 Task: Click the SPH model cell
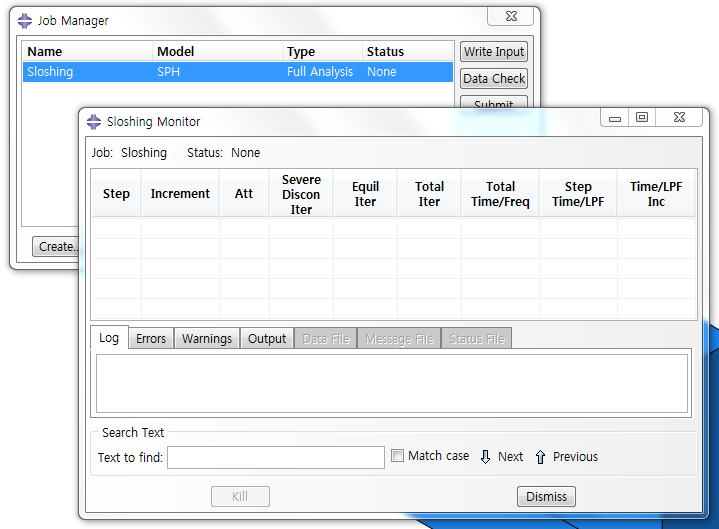click(168, 72)
